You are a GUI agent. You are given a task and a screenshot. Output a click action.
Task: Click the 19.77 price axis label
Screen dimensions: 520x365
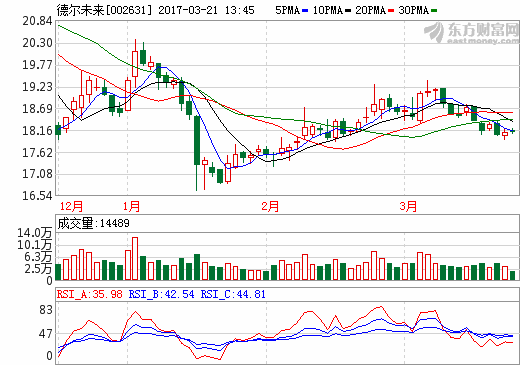tap(37, 65)
